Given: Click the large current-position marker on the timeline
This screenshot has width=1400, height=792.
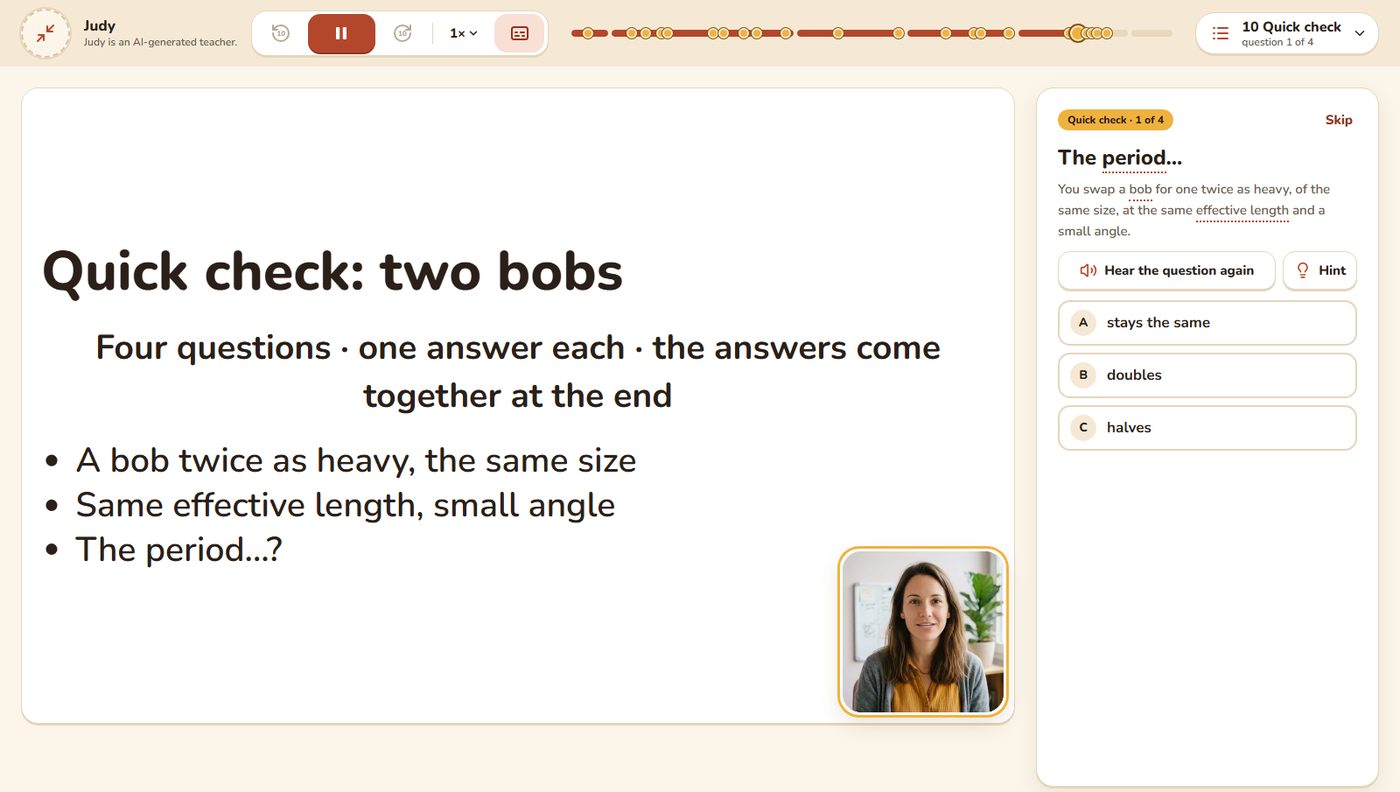Looking at the screenshot, I should [1077, 33].
